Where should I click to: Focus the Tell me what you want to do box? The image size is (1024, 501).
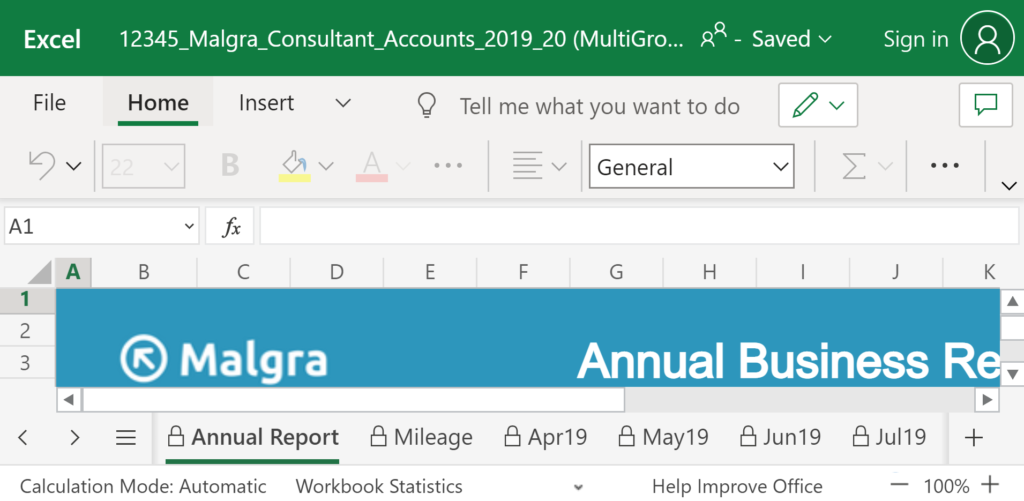click(600, 106)
